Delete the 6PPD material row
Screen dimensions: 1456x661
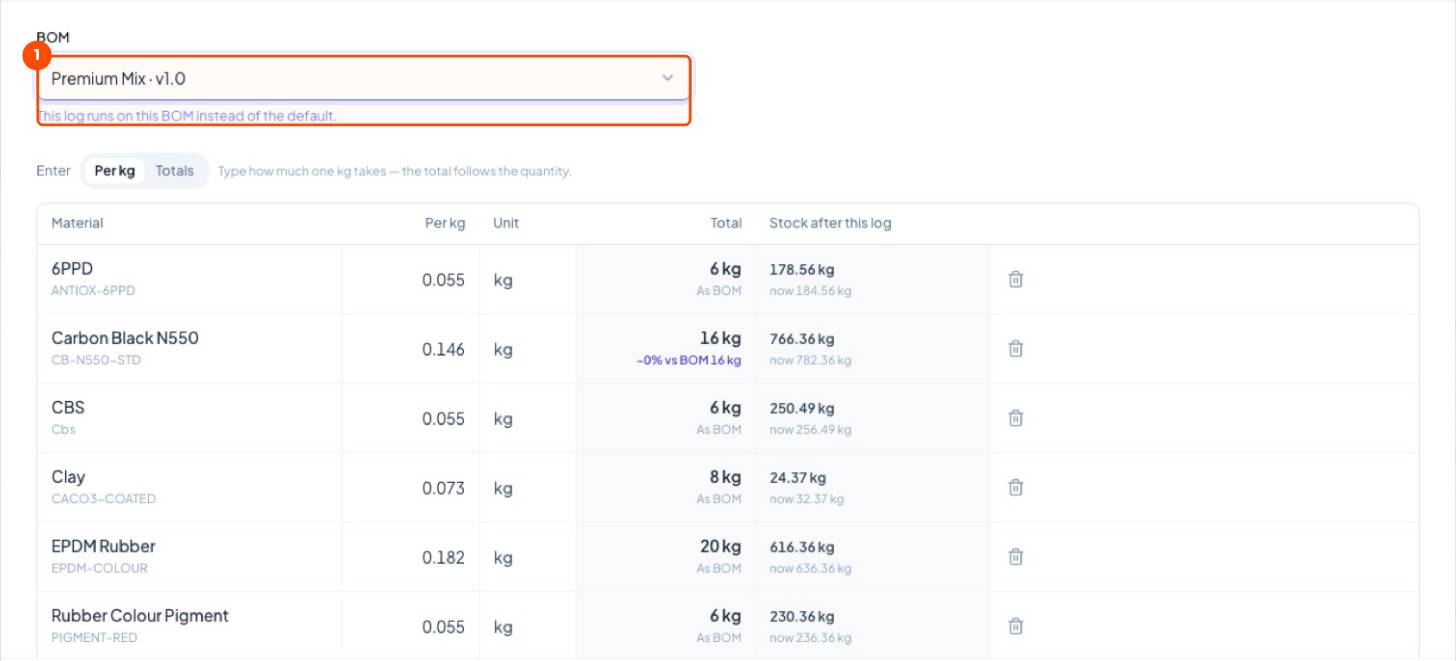click(1015, 279)
